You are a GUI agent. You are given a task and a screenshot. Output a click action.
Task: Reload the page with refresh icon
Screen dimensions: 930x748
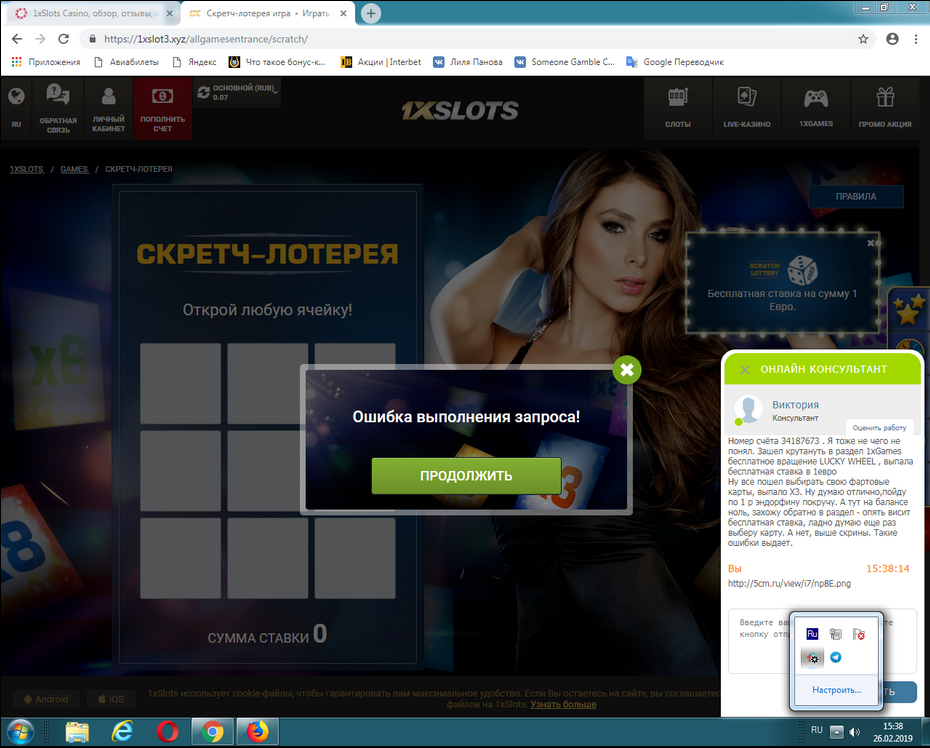coord(63,39)
